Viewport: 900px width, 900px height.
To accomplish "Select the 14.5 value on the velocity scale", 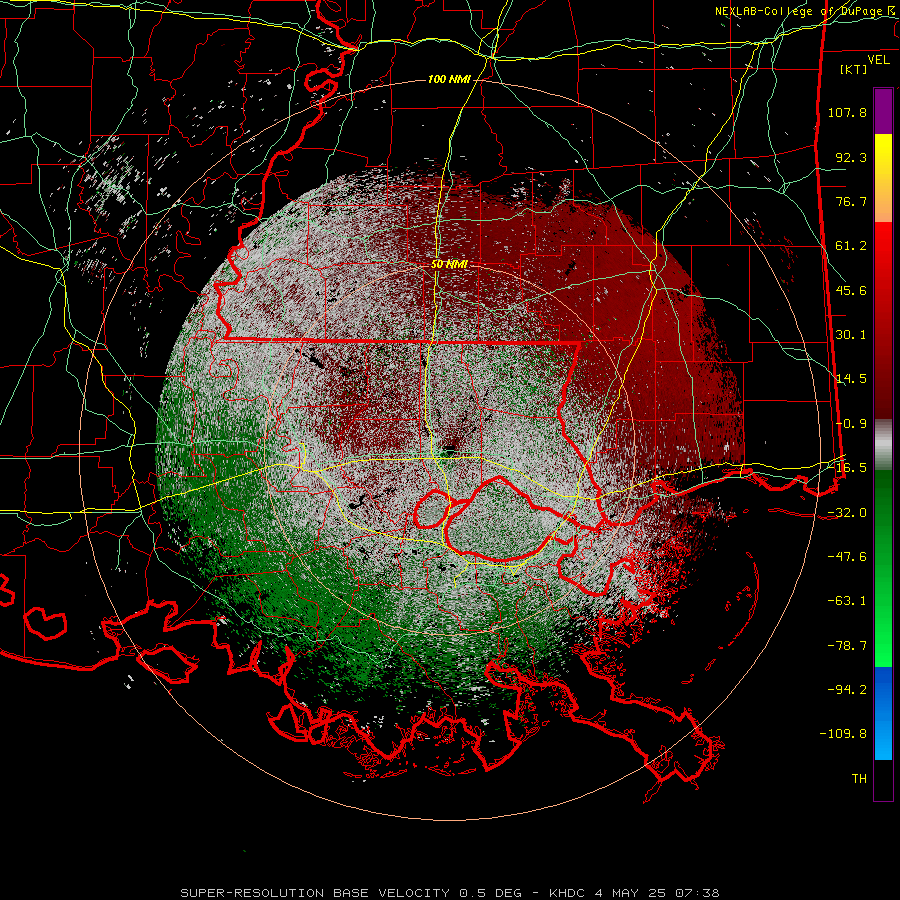I will [x=851, y=379].
